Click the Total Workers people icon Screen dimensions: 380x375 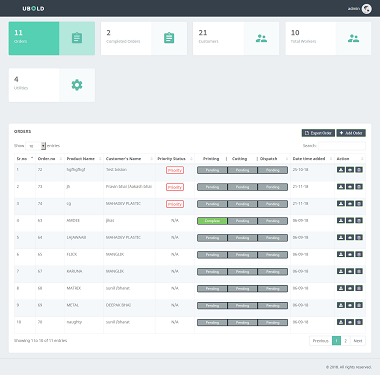coord(353,38)
